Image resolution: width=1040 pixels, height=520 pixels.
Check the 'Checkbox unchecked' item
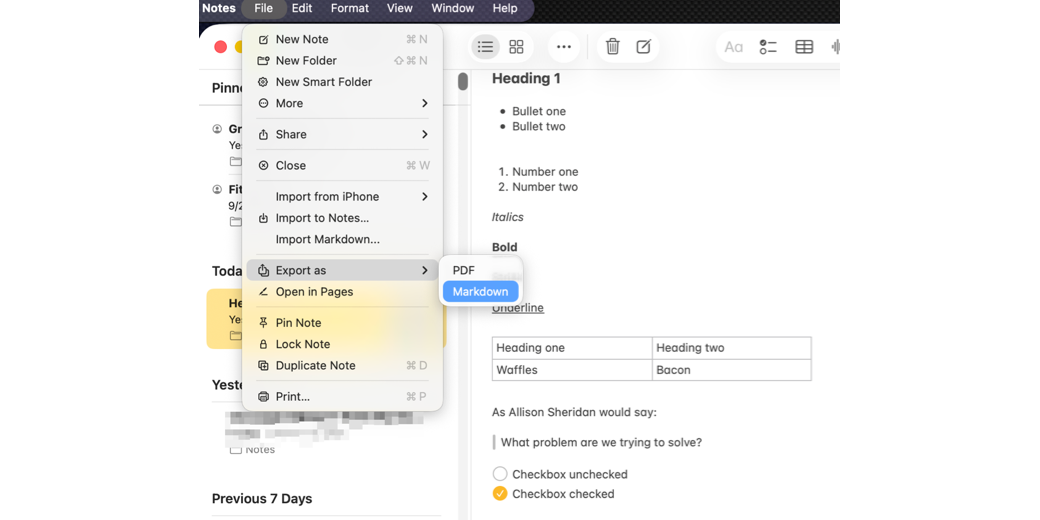click(x=500, y=474)
